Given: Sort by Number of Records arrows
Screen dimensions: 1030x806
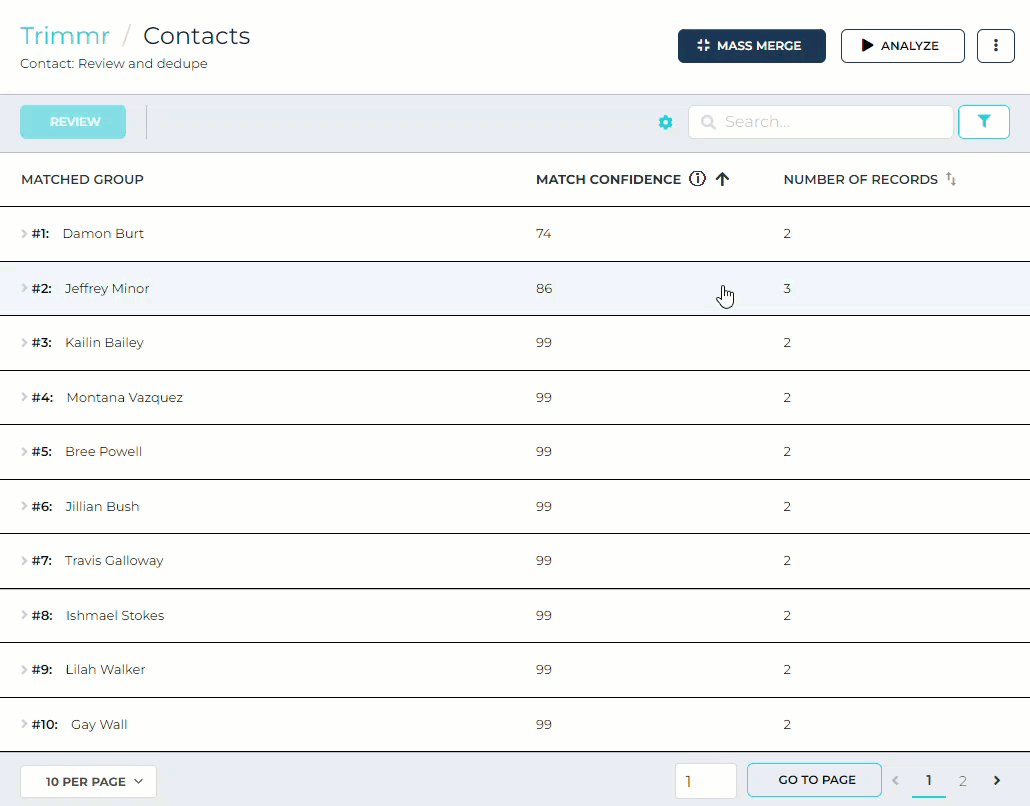Looking at the screenshot, I should [951, 179].
